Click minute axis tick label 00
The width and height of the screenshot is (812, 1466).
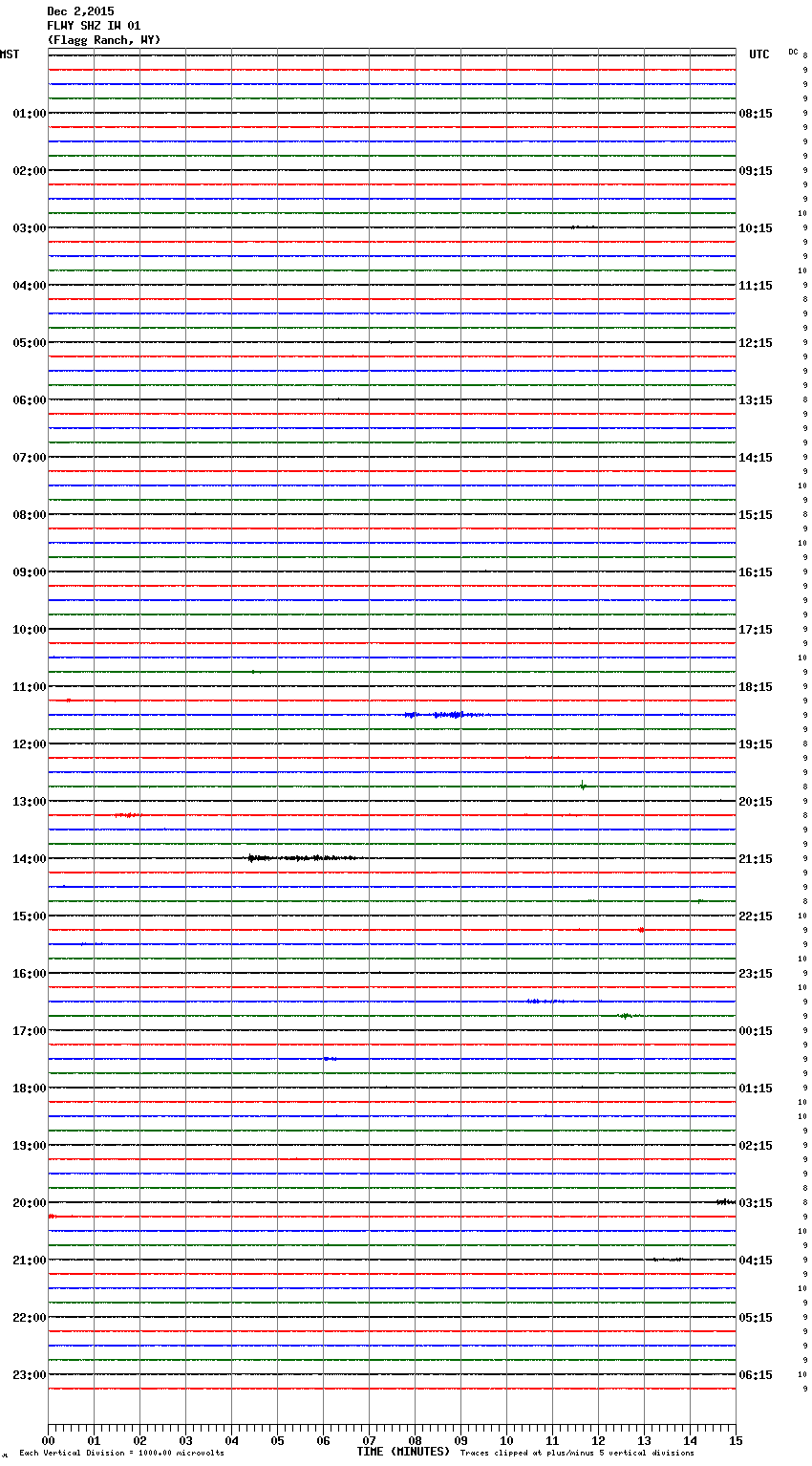click(x=48, y=1440)
